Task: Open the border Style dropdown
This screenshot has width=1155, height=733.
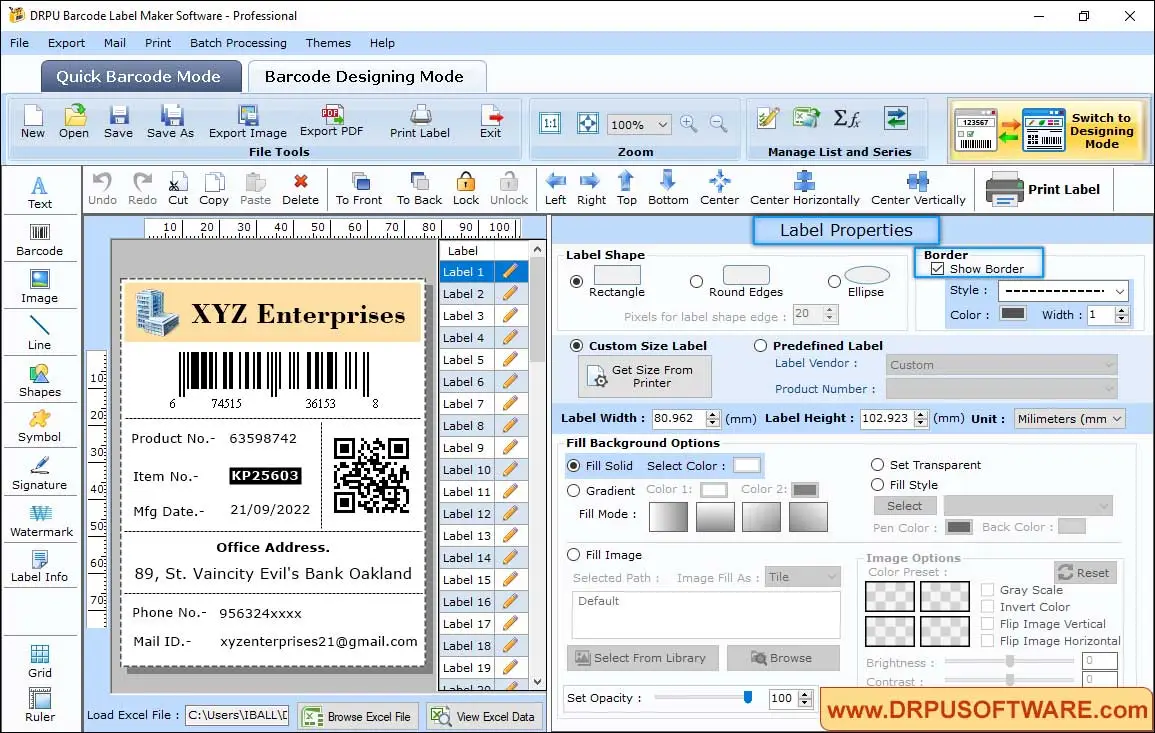Action: [1063, 290]
